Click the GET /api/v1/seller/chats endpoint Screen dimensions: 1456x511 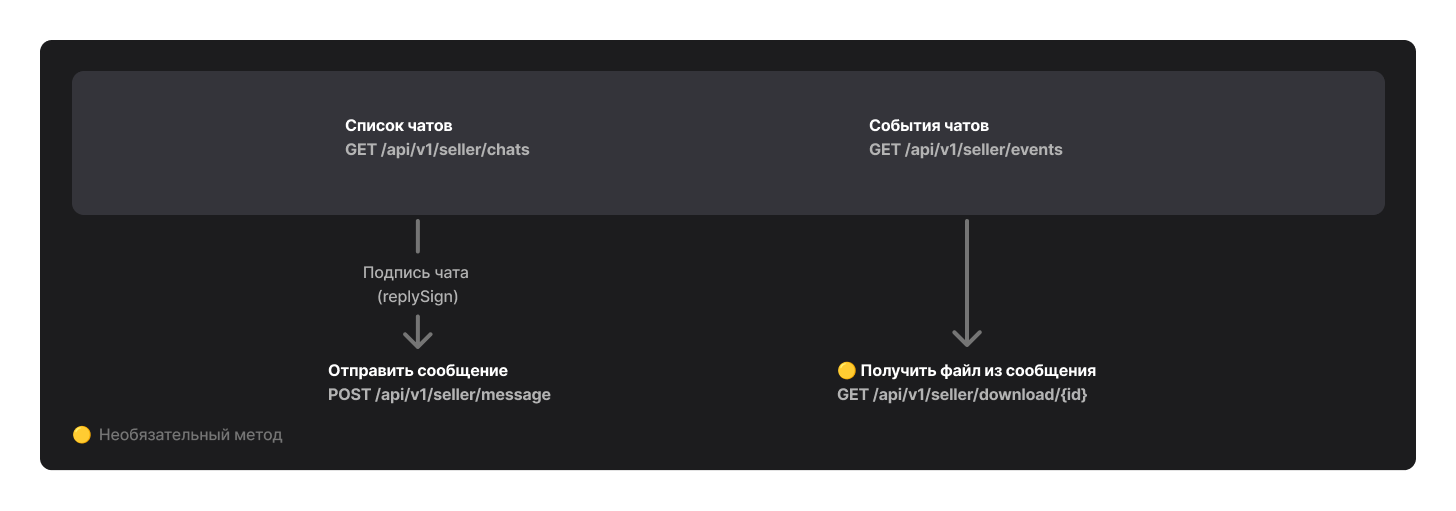click(437, 150)
